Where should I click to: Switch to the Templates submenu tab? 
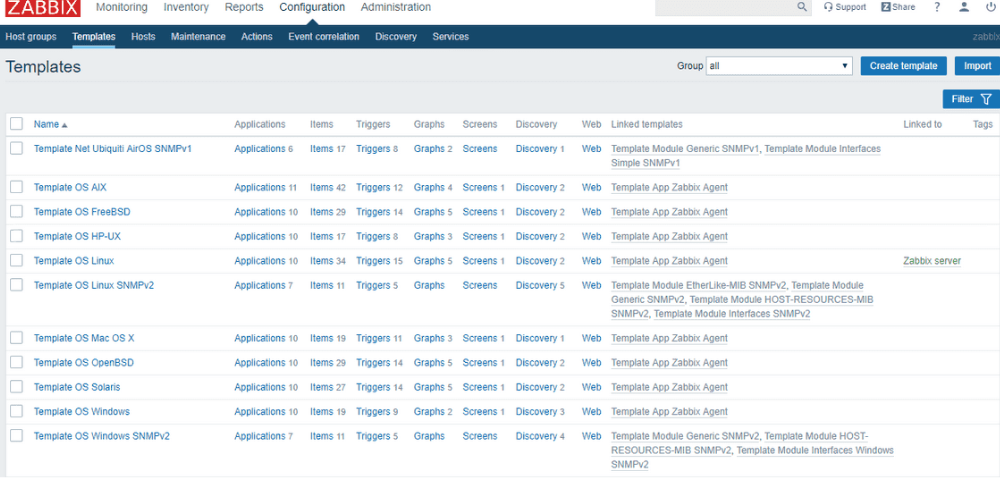point(94,36)
